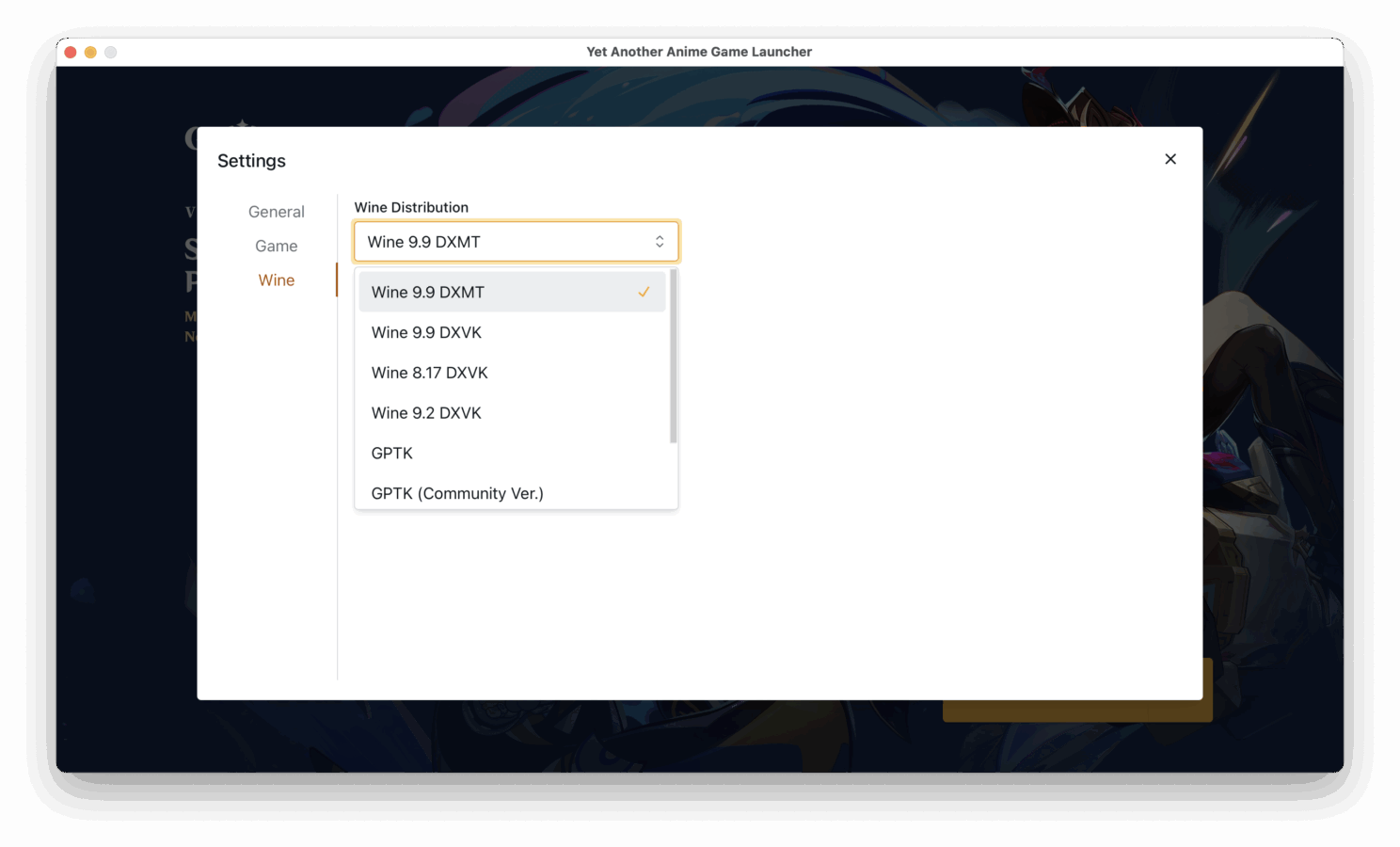Switch to the General settings tab
The image size is (1400, 847).
[x=276, y=212]
